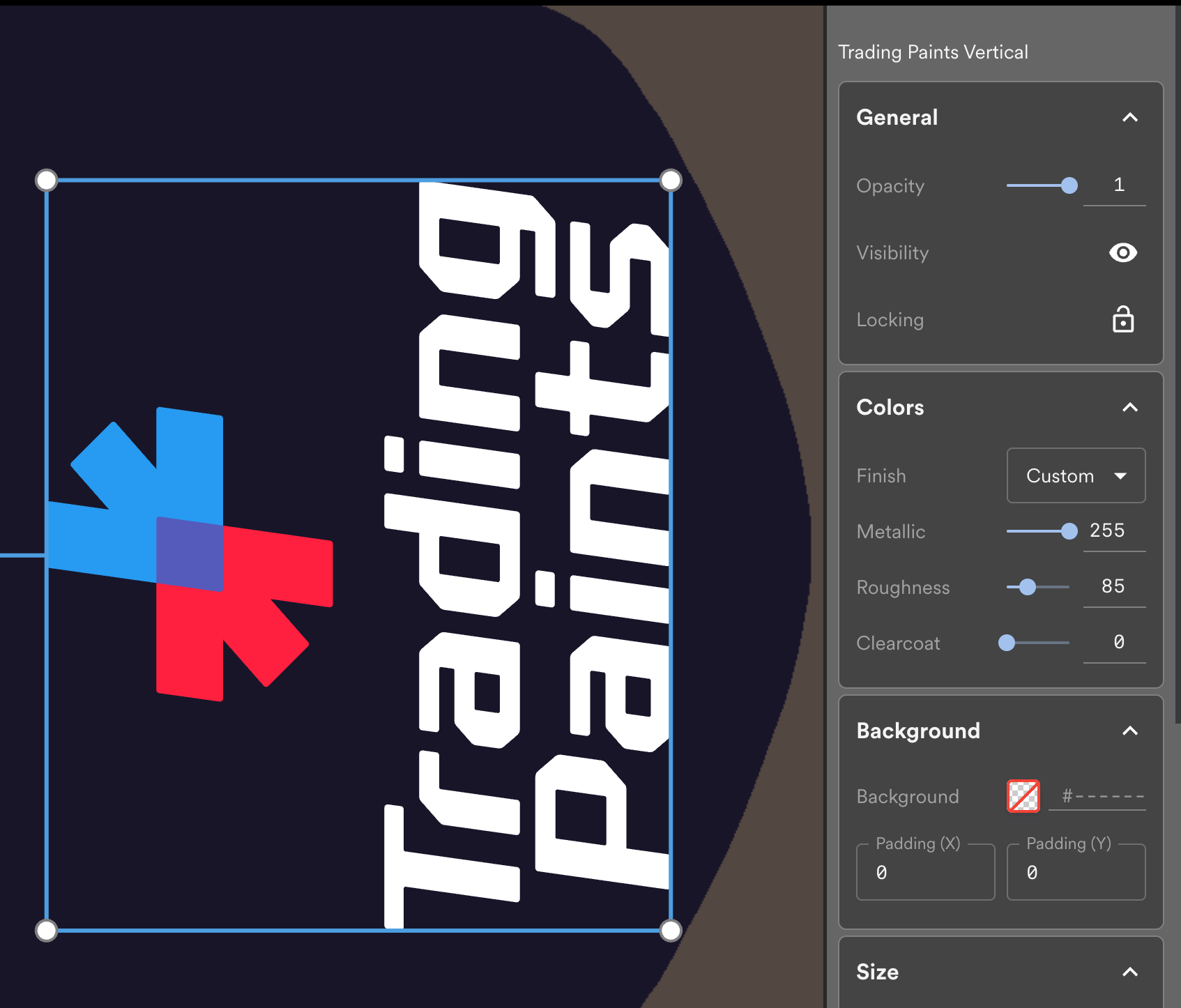Toggle layer visibility eye icon
Image resolution: width=1181 pixels, height=1008 pixels.
click(x=1122, y=252)
